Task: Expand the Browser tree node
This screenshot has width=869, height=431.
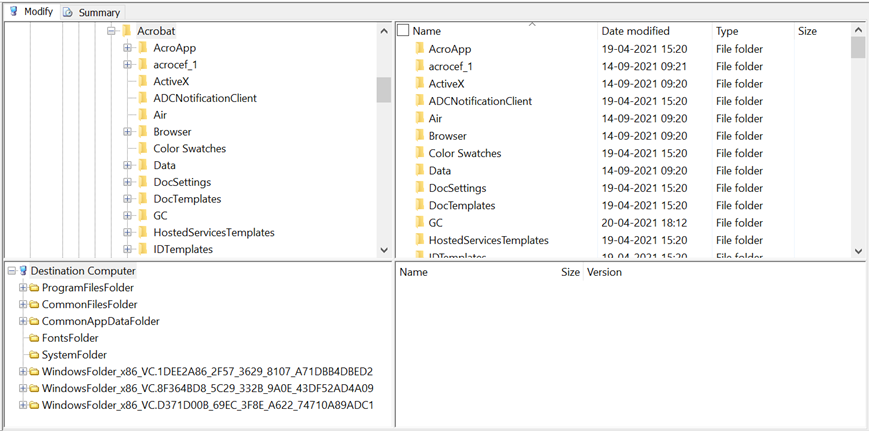Action: pyautogui.click(x=127, y=131)
